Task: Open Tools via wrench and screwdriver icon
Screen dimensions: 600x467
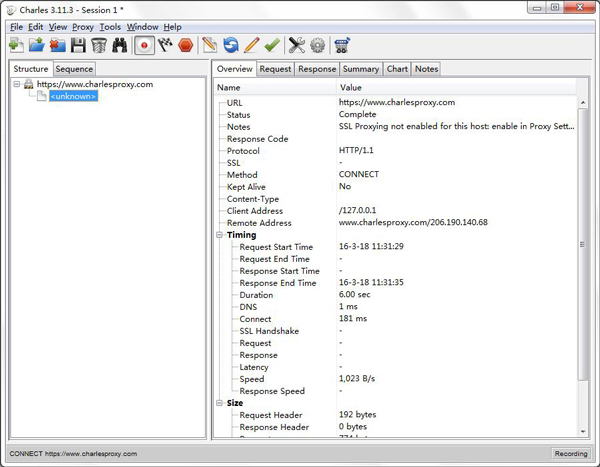Action: [x=297, y=45]
